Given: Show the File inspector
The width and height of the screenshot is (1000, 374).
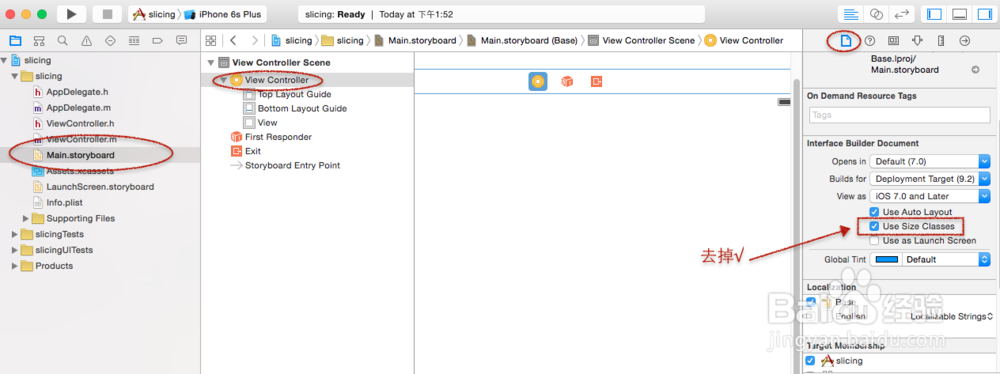Looking at the screenshot, I should 846,40.
